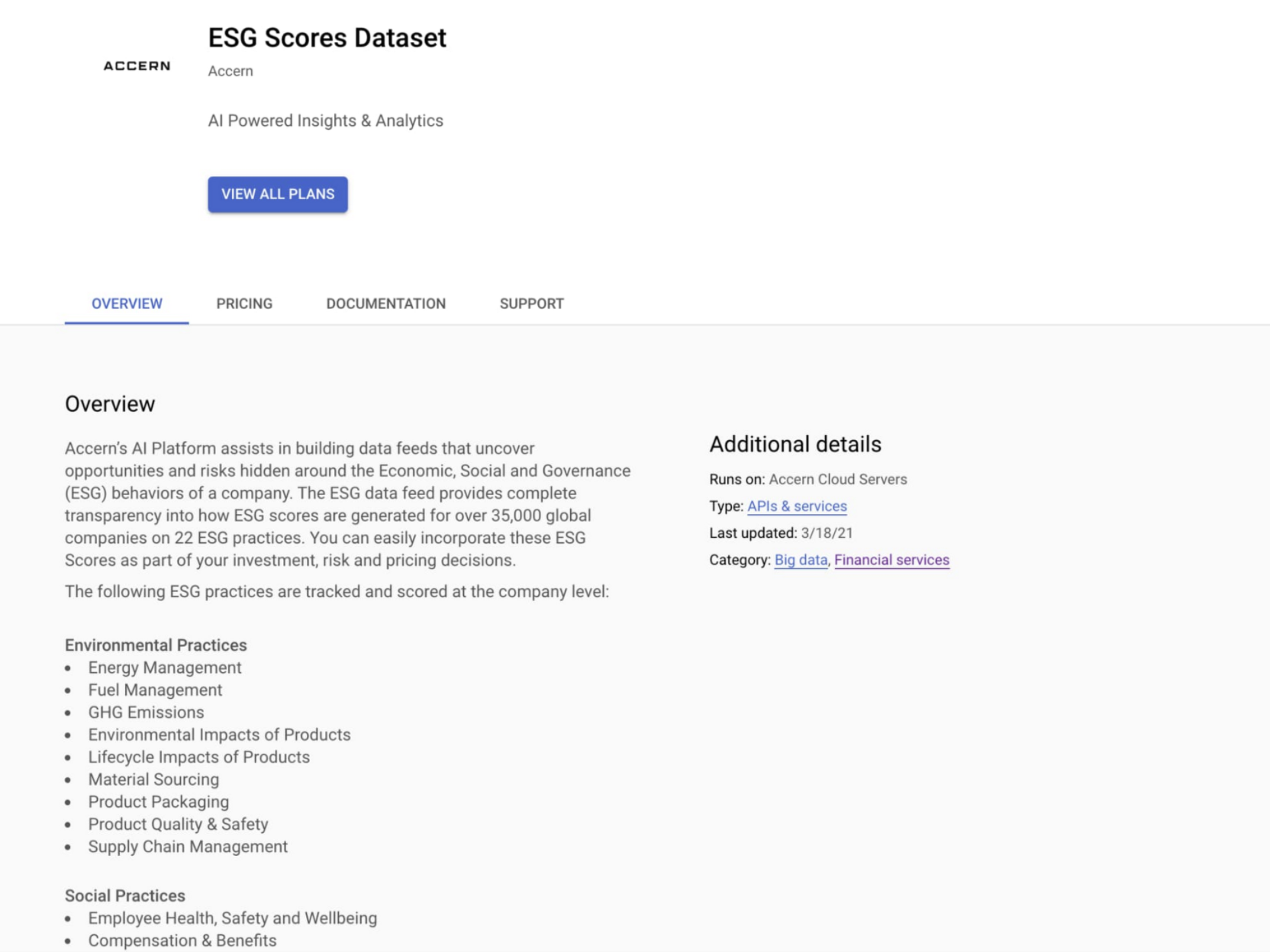
Task: Follow the APIs & services link
Action: [x=797, y=507]
